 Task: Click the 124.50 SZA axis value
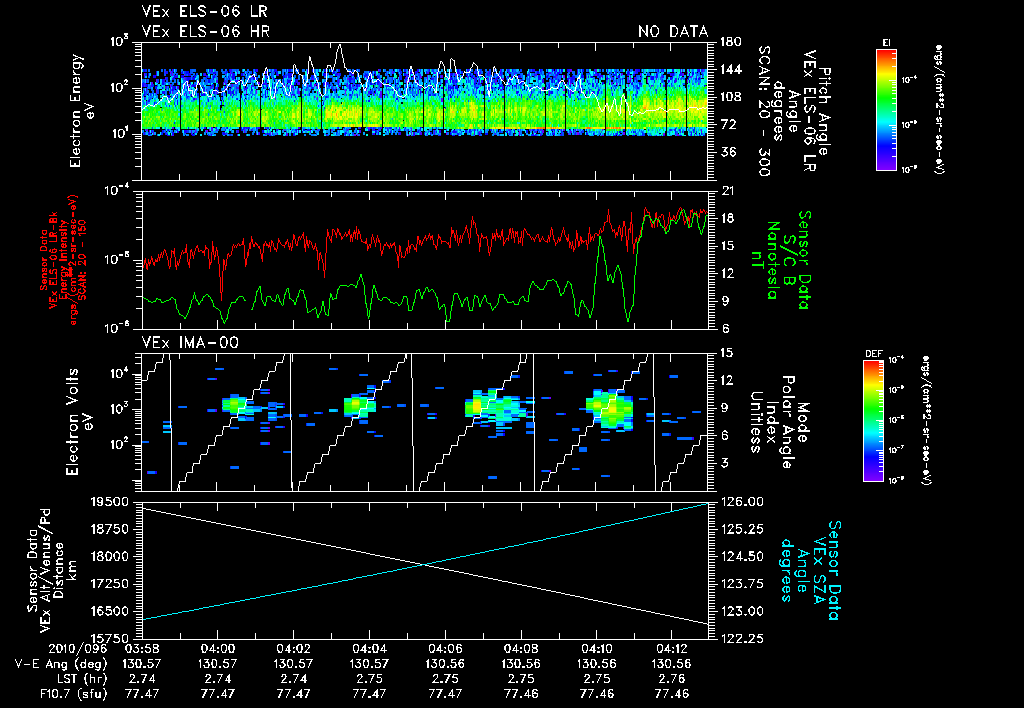pos(742,556)
